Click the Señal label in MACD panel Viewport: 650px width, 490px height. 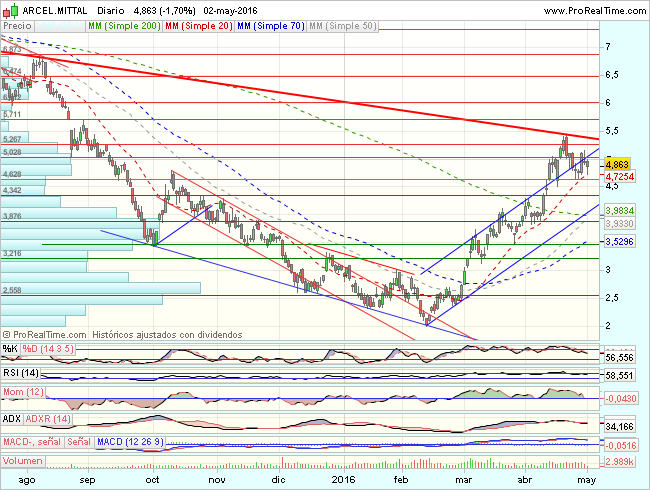79,442
